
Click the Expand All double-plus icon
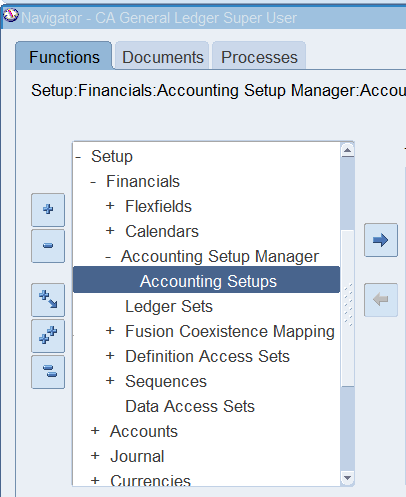(48, 336)
